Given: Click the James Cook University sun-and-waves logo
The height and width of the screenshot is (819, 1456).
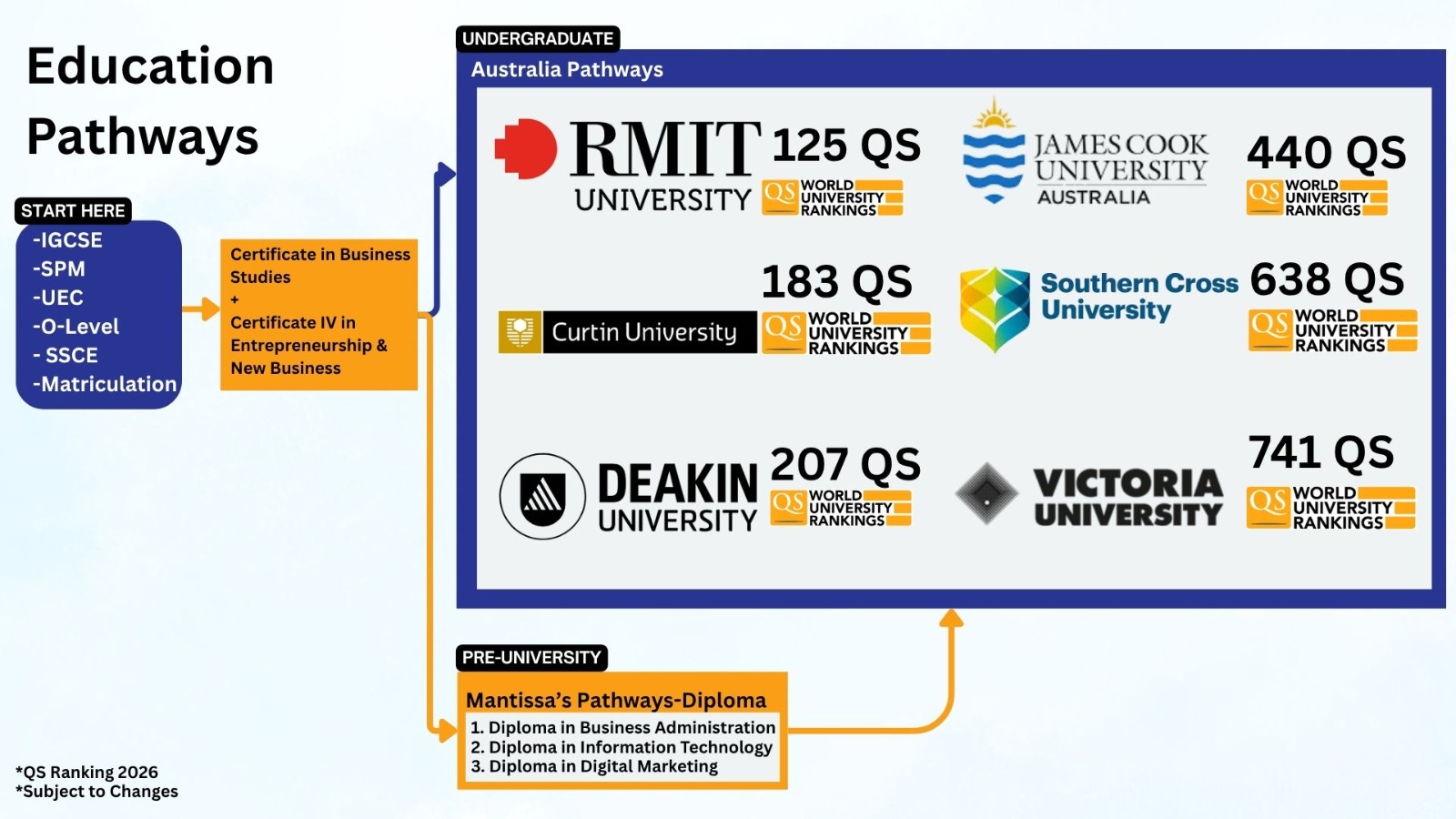Looking at the screenshot, I should 994,151.
